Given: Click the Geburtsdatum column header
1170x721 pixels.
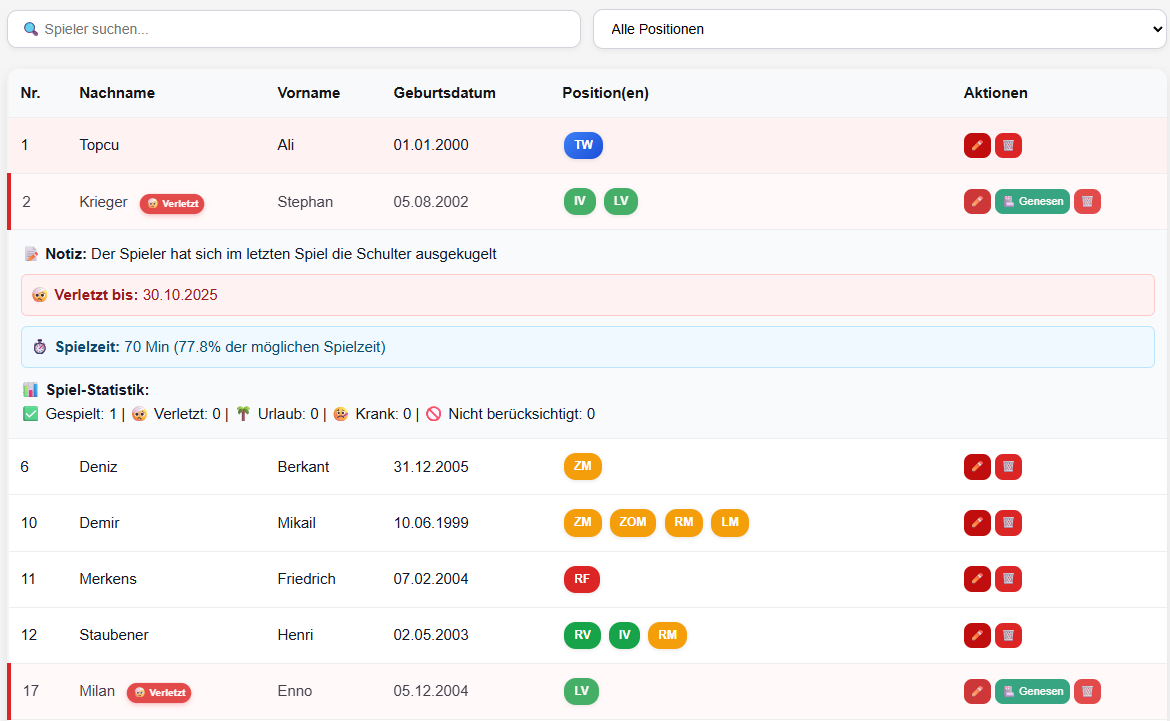Looking at the screenshot, I should pyautogui.click(x=444, y=93).
